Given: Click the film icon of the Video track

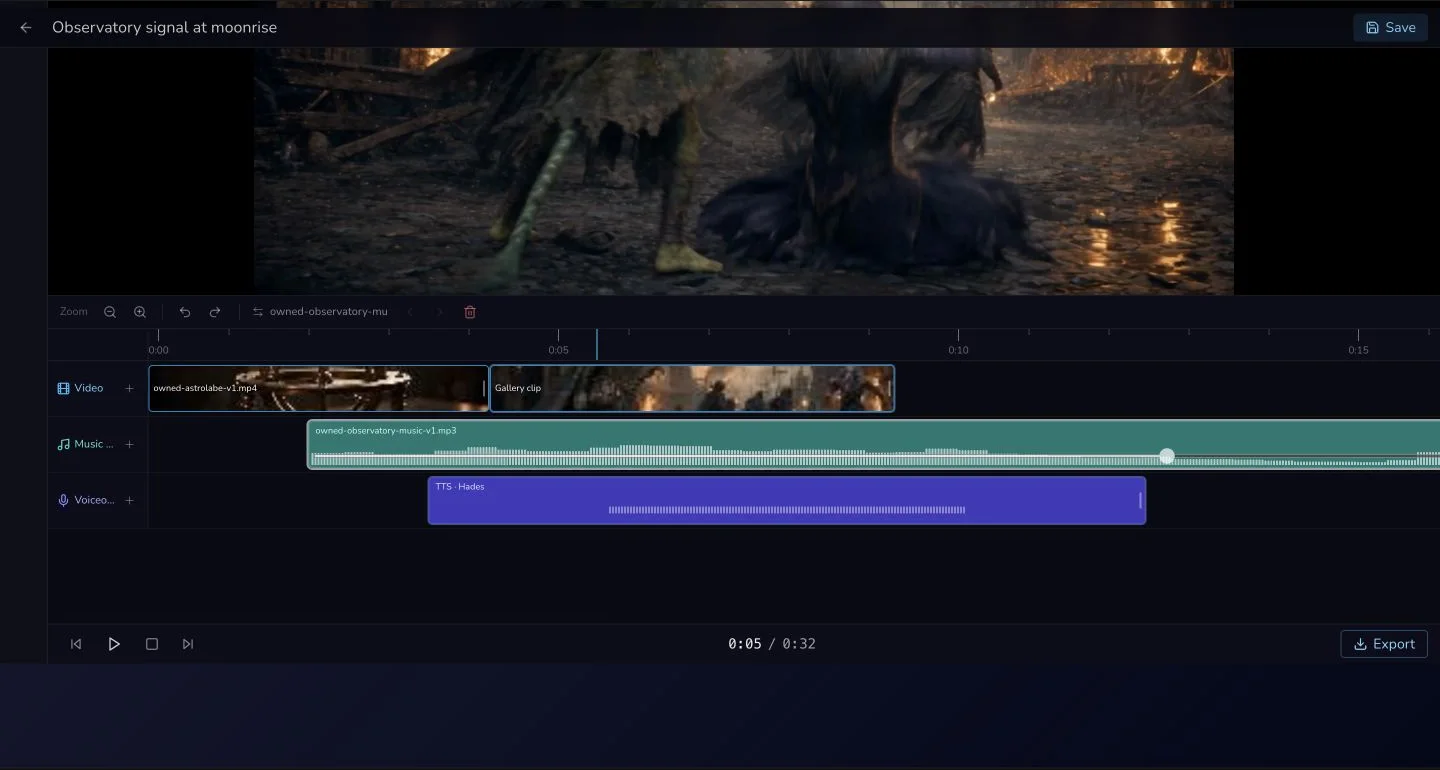Looking at the screenshot, I should 63,388.
